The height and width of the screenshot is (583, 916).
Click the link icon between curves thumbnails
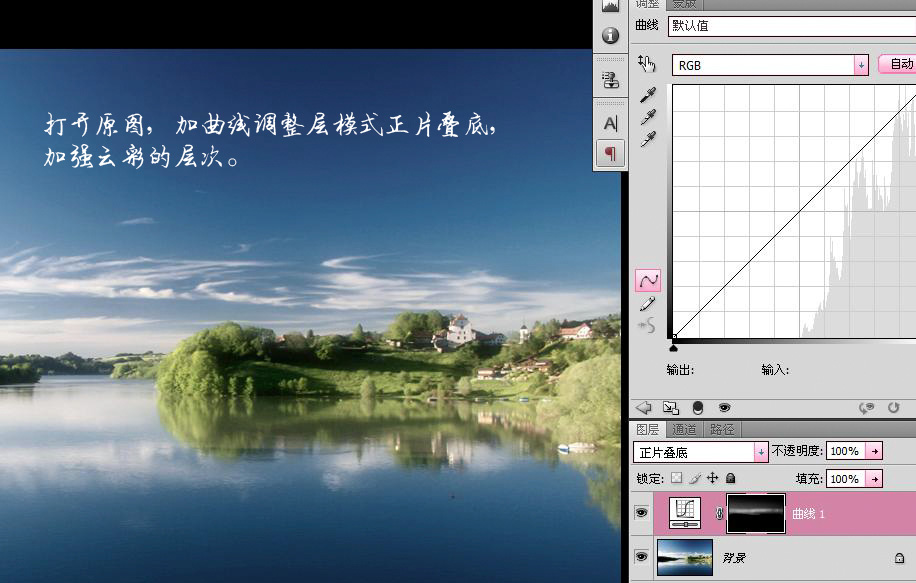[719, 513]
